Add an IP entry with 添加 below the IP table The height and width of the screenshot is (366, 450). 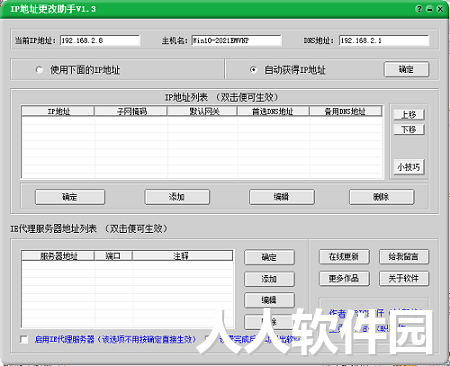point(177,197)
